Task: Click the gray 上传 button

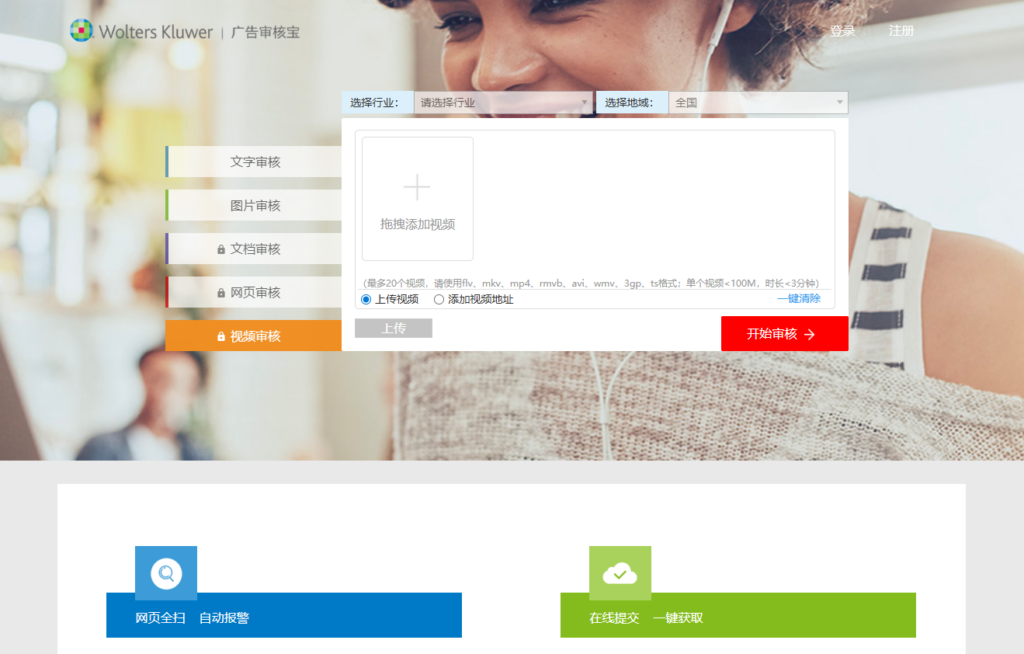Action: (x=393, y=328)
